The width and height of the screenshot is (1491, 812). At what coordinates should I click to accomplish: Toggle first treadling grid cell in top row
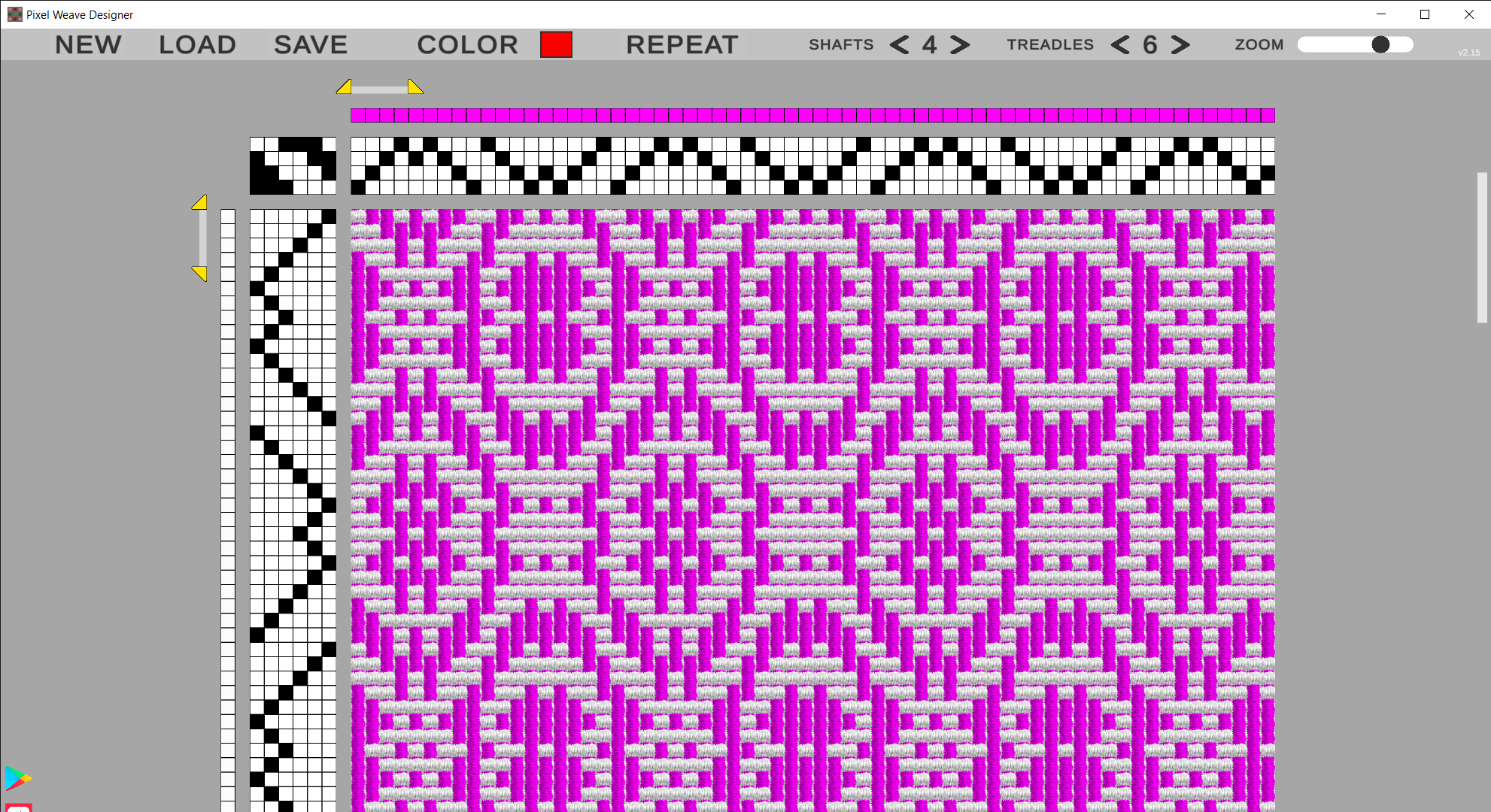pos(257,217)
